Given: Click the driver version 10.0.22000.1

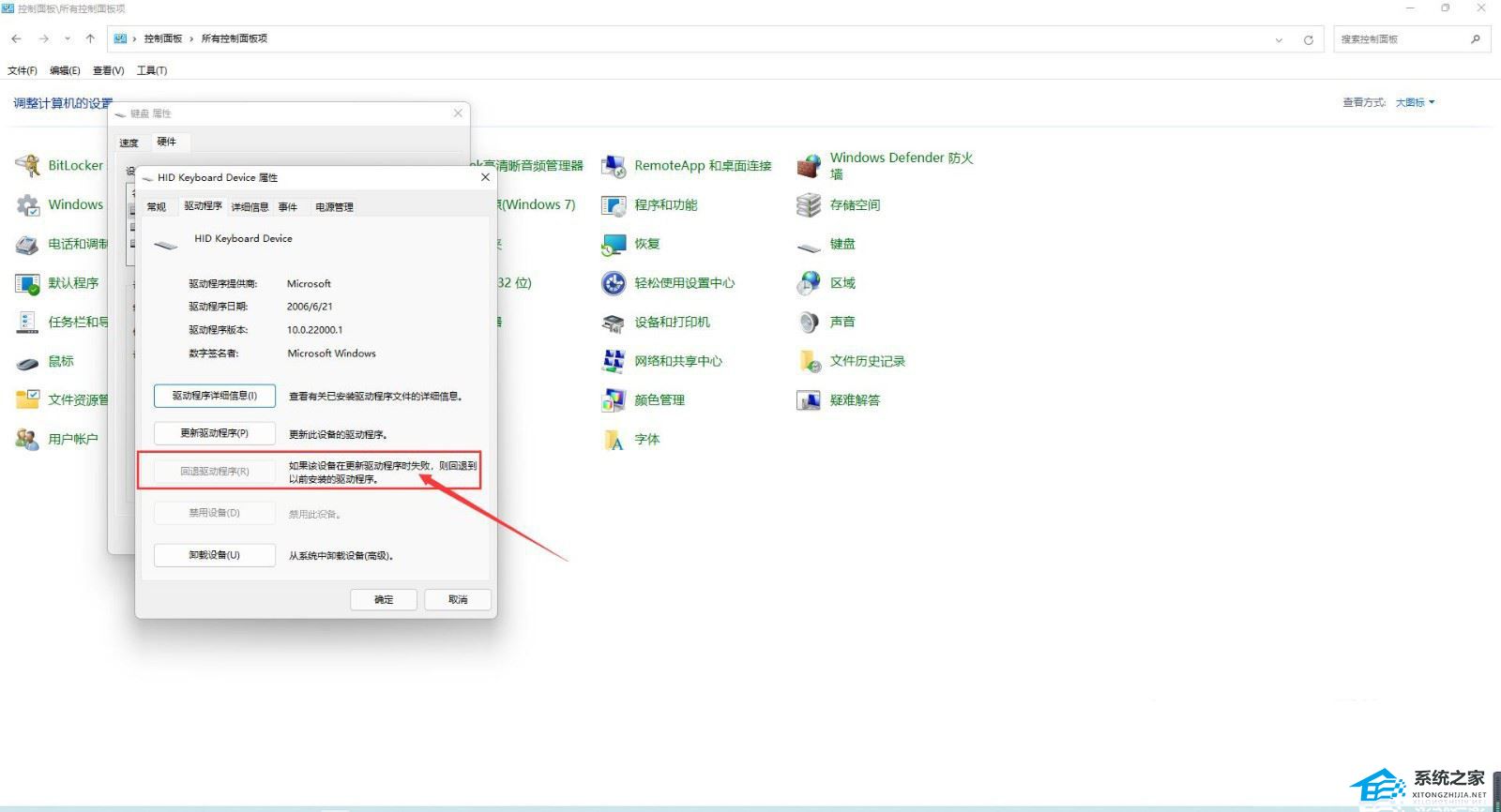Looking at the screenshot, I should tap(315, 330).
